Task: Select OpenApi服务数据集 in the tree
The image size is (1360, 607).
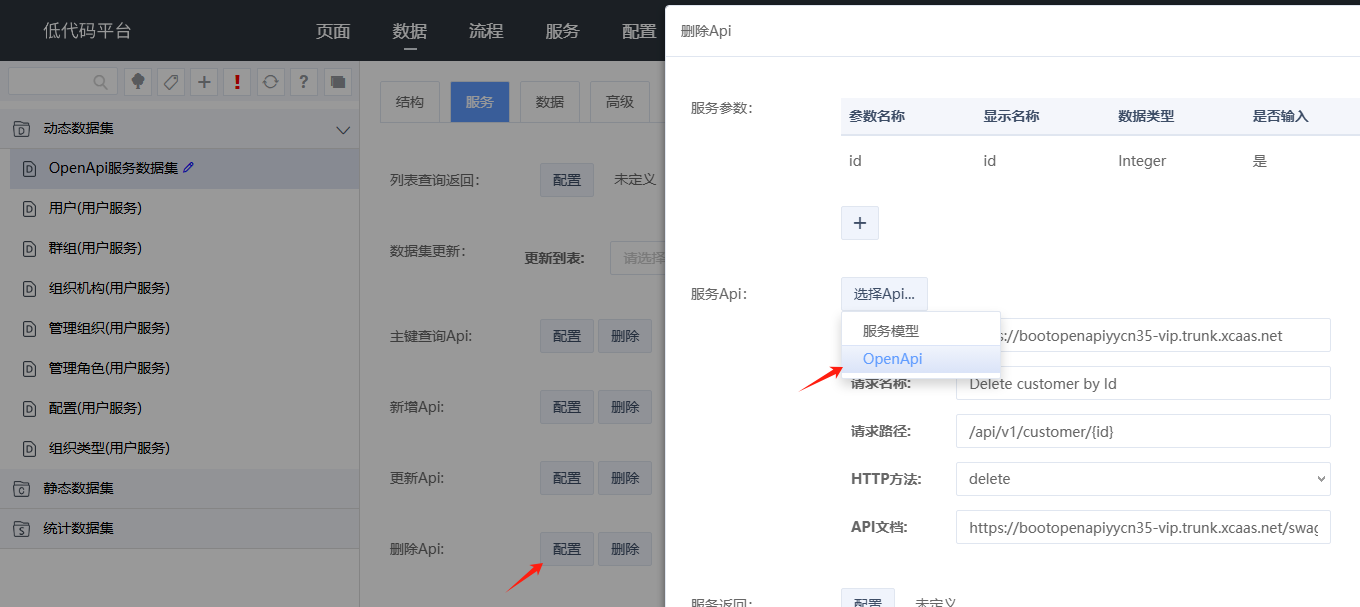Action: click(184, 169)
